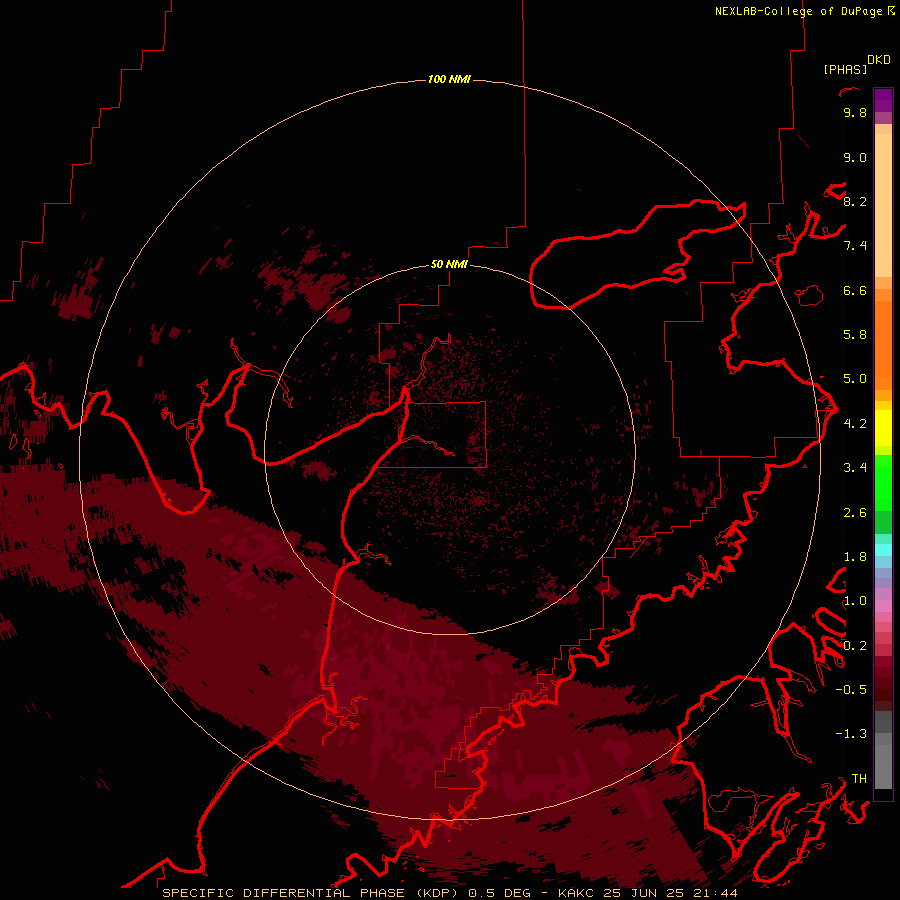Select the 3.4 legend value
Screen dimensions: 900x900
click(855, 468)
